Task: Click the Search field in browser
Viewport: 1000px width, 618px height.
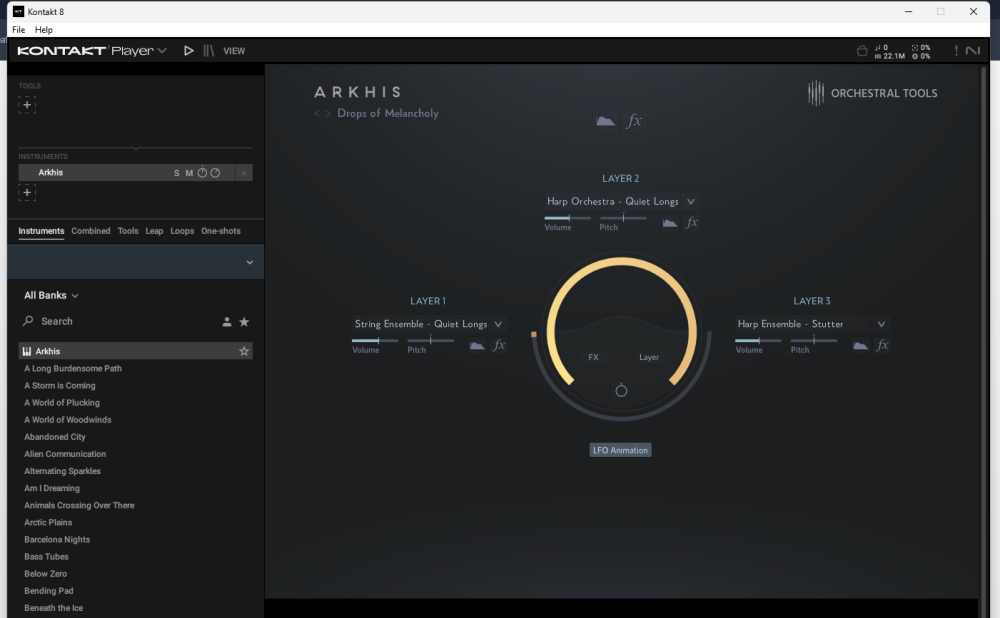Action: click(118, 321)
